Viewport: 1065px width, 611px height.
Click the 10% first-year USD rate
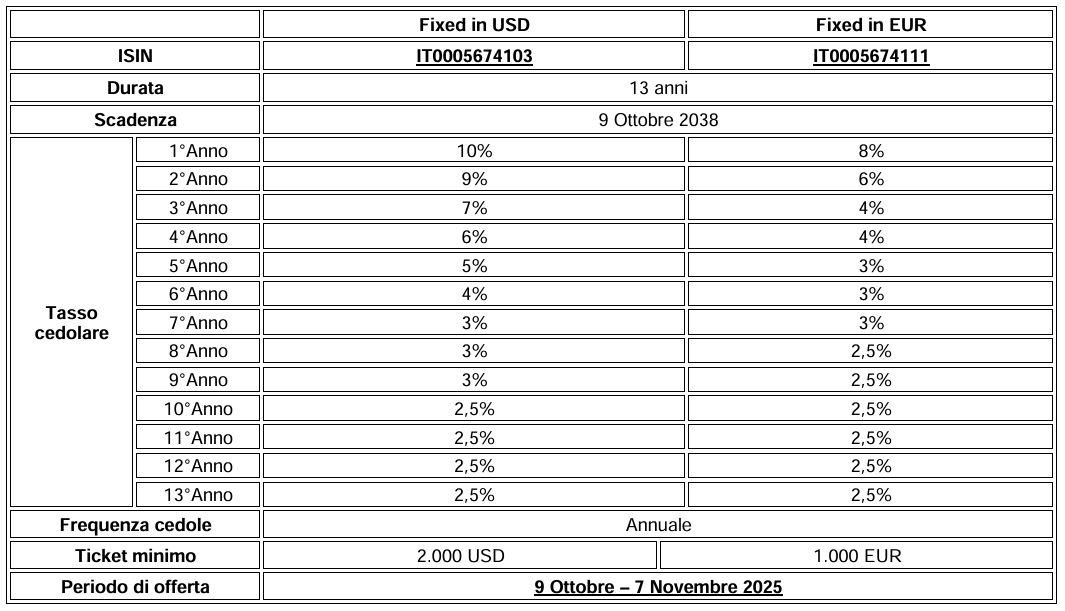tap(474, 151)
